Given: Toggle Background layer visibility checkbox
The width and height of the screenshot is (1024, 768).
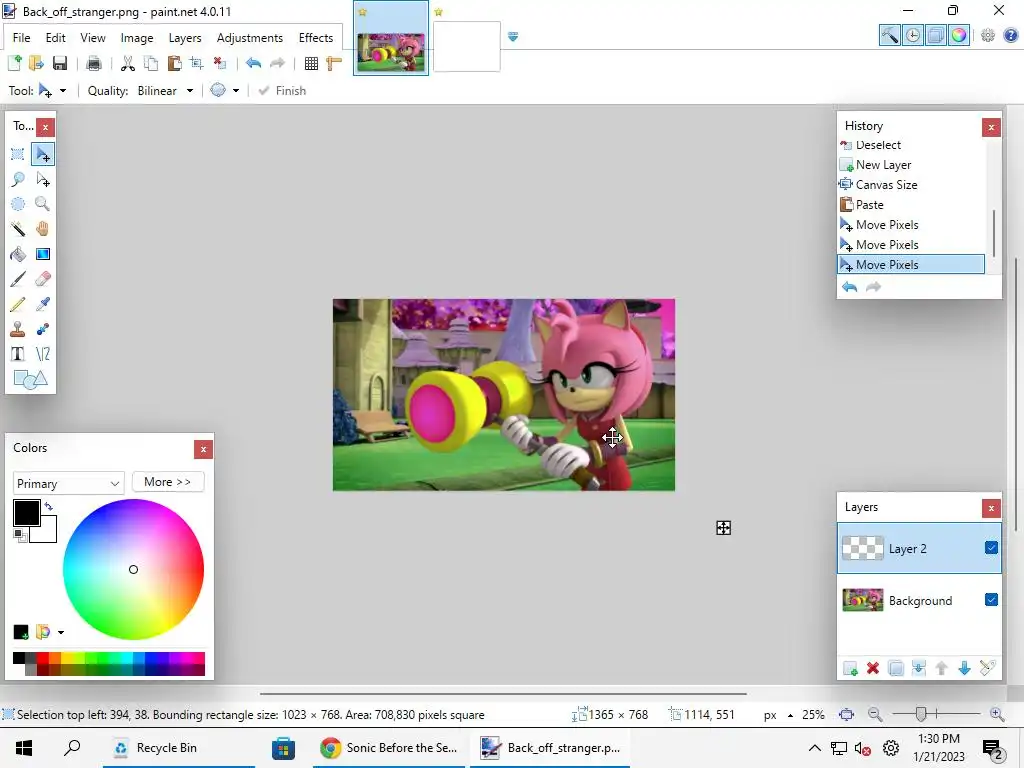Looking at the screenshot, I should [x=991, y=600].
